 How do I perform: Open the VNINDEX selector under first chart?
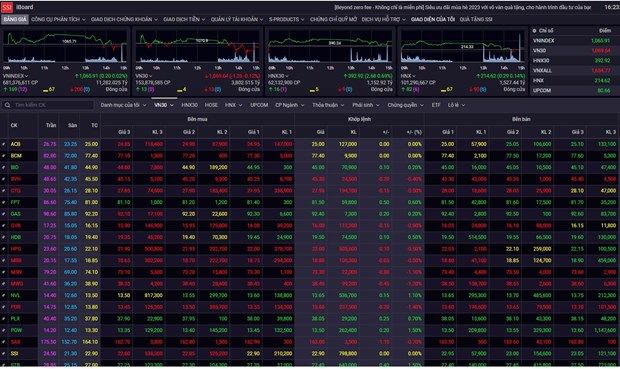(x=16, y=76)
